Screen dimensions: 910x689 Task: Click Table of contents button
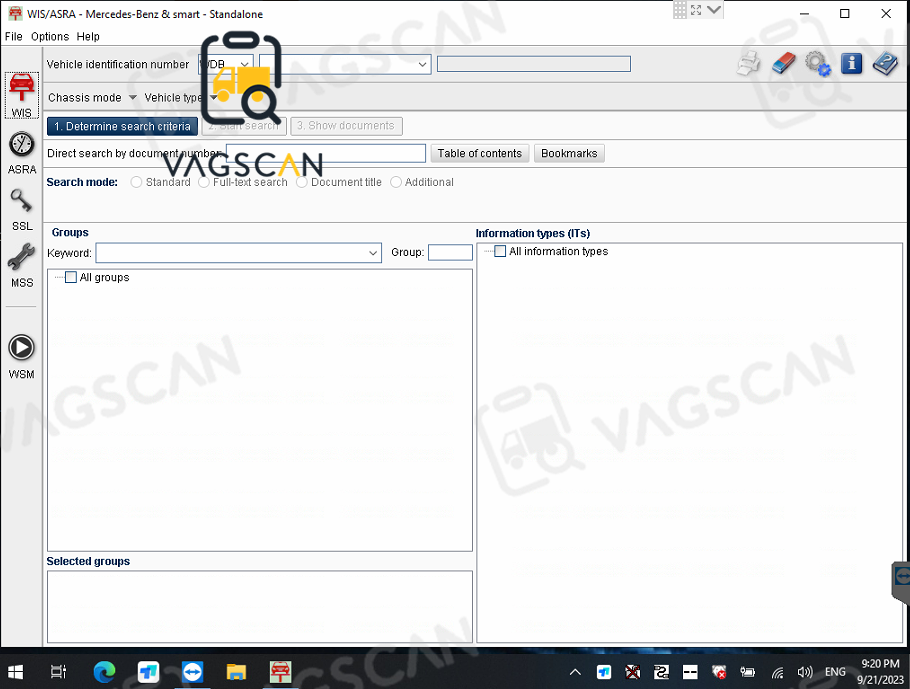coord(480,153)
